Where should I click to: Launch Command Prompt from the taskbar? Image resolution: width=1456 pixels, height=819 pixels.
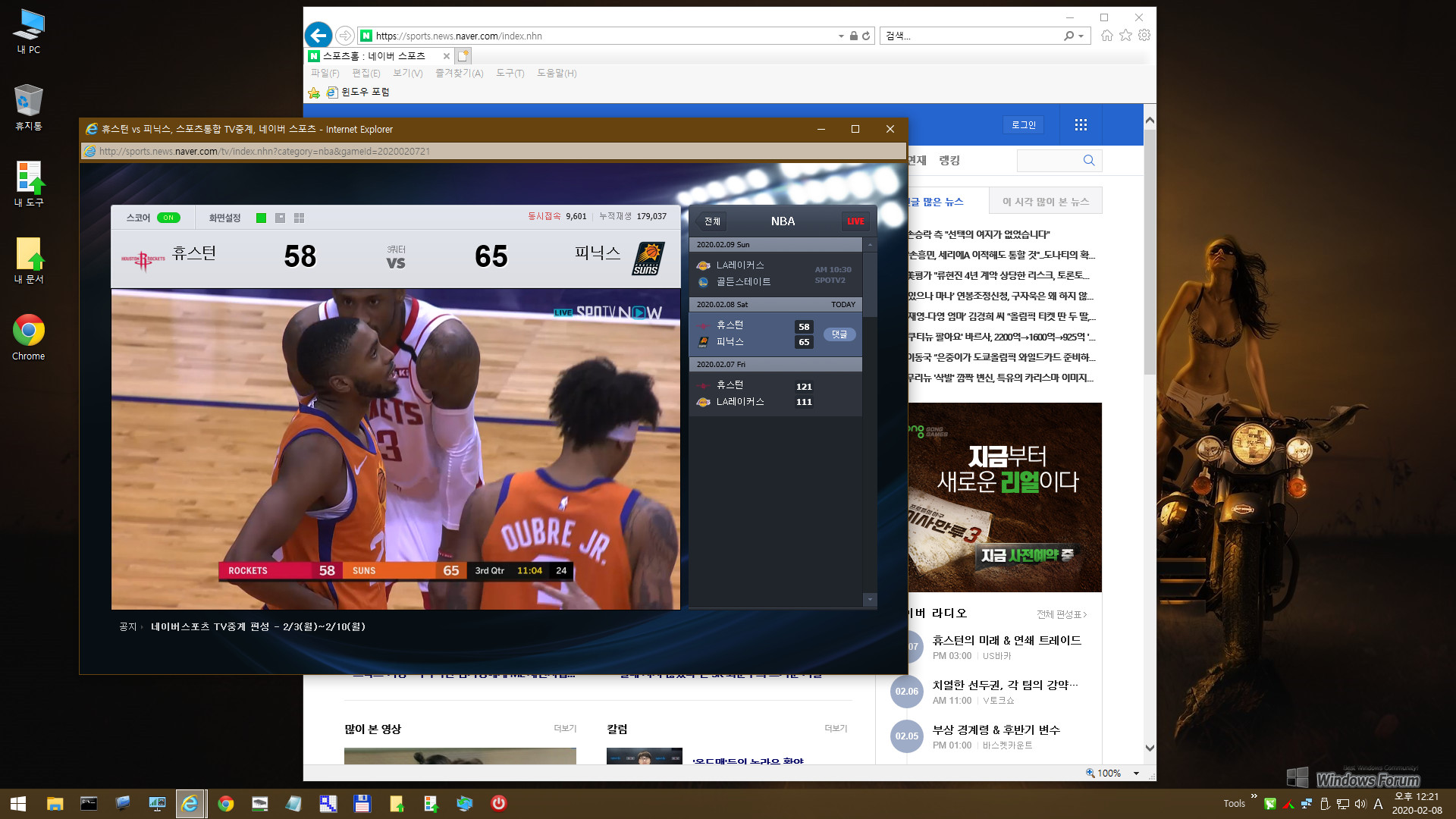(89, 803)
